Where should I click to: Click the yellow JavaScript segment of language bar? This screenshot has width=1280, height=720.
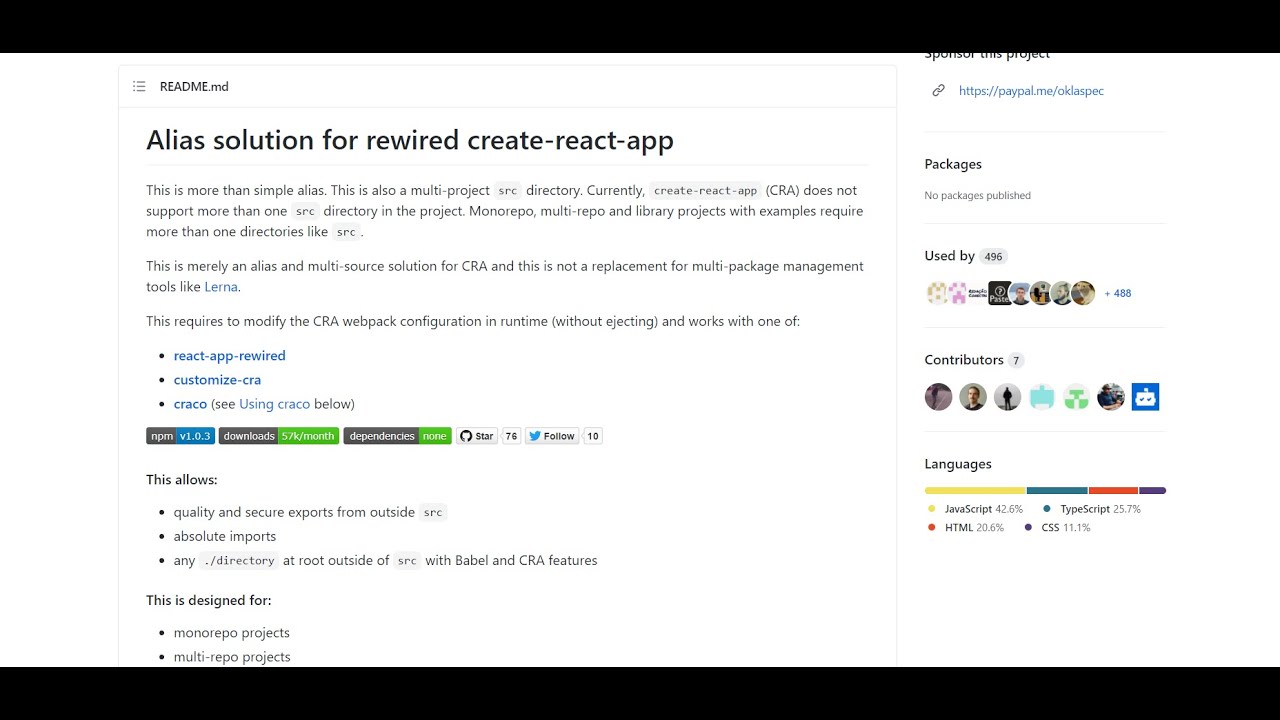[x=975, y=490]
